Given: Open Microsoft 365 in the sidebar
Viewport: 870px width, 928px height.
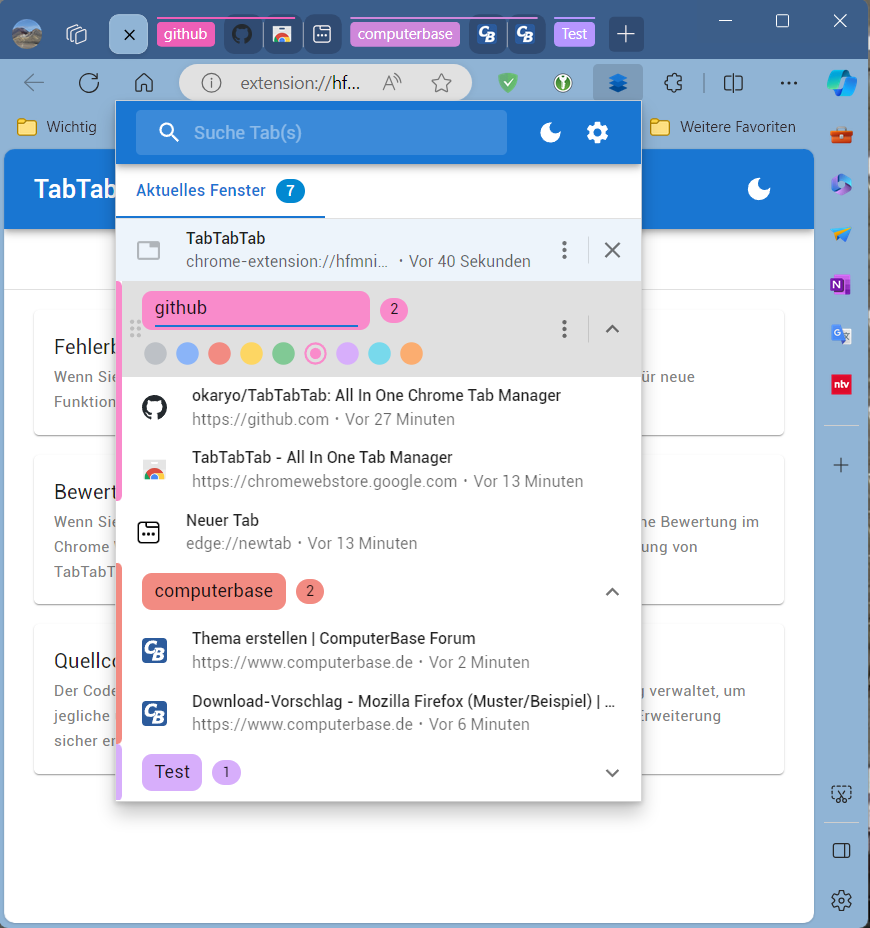Looking at the screenshot, I should pos(841,185).
